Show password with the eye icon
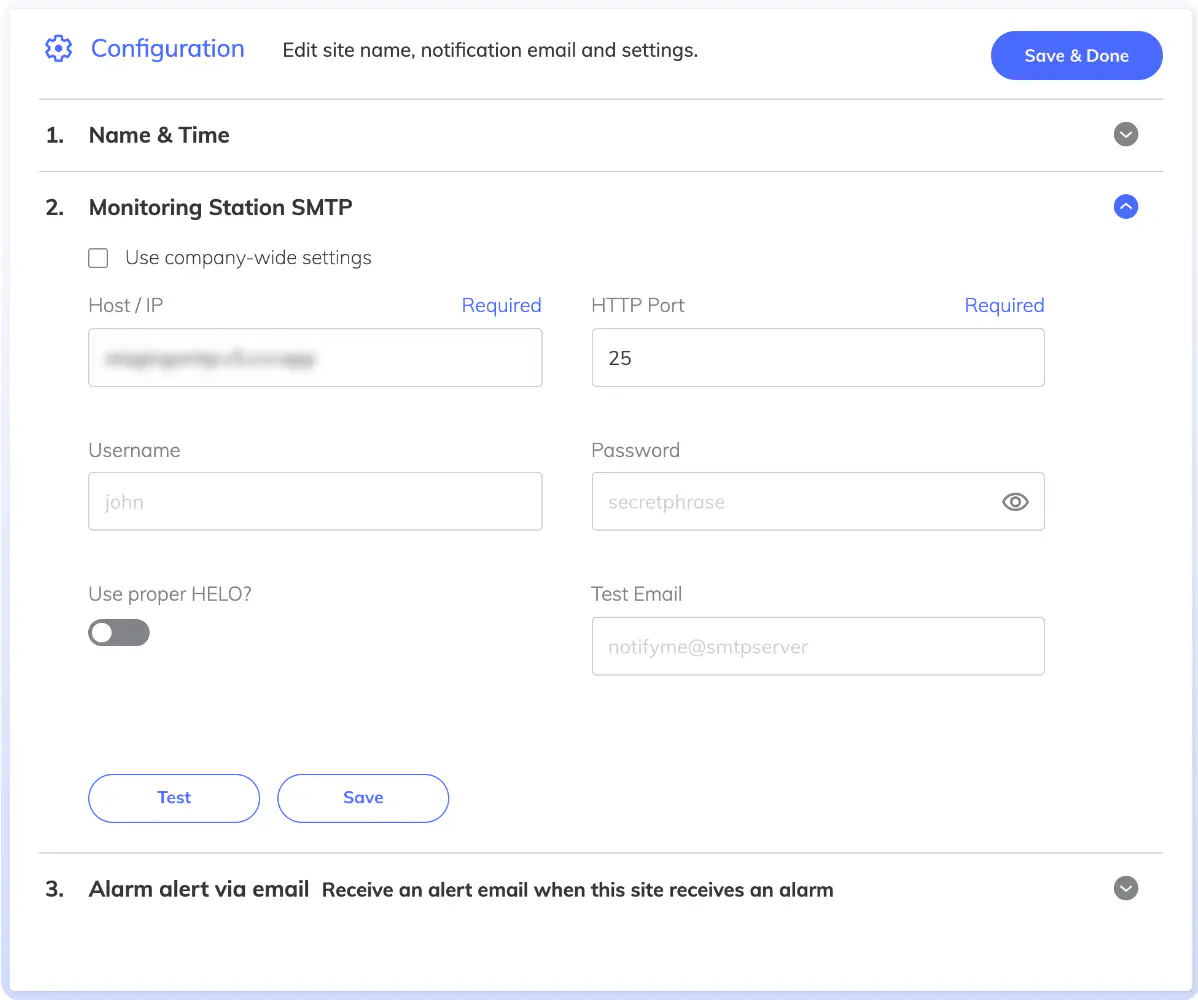The height and width of the screenshot is (1000, 1198). pos(1015,502)
